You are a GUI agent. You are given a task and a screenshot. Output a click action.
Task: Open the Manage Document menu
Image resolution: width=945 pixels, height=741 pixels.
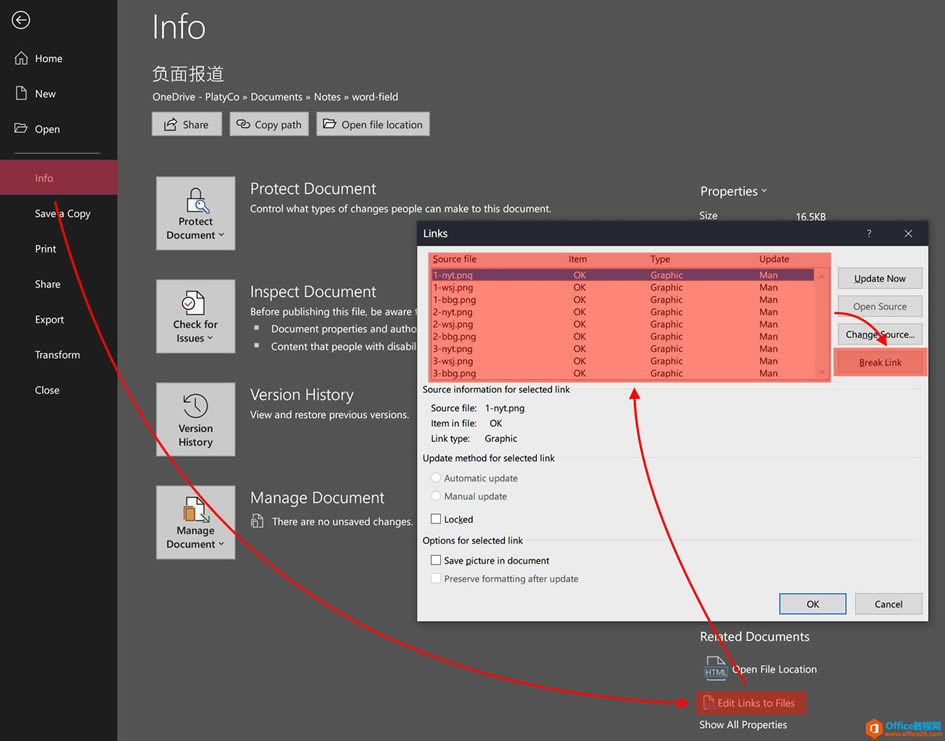[196, 522]
